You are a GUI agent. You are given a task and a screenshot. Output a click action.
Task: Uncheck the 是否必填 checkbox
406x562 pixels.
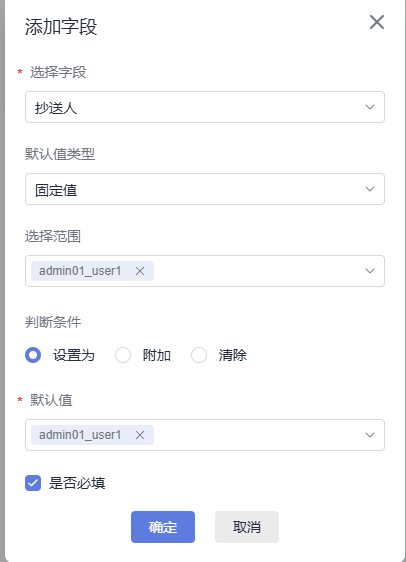(x=33, y=483)
